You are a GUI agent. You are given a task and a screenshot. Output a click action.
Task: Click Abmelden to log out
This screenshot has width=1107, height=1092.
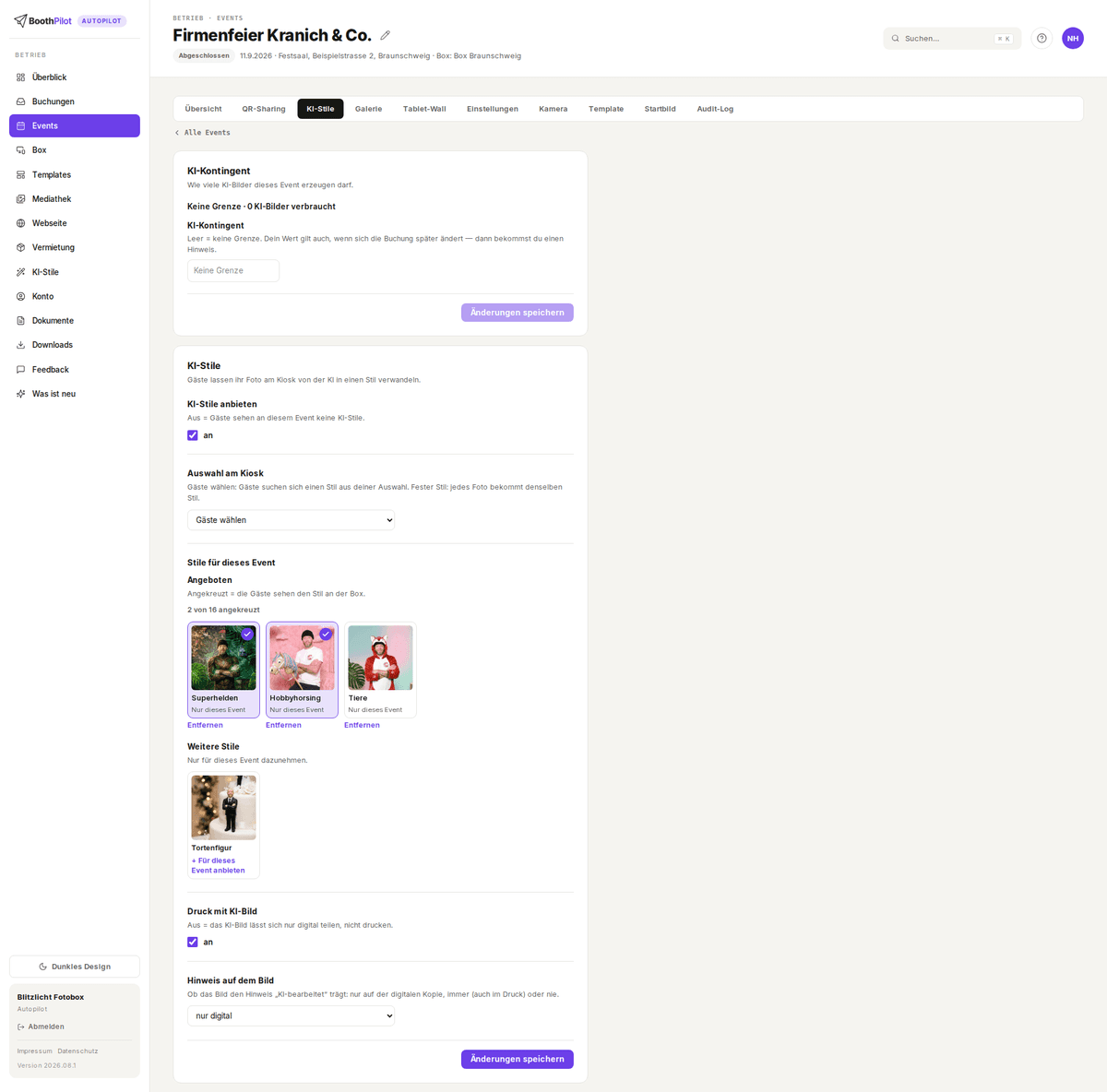[41, 1027]
